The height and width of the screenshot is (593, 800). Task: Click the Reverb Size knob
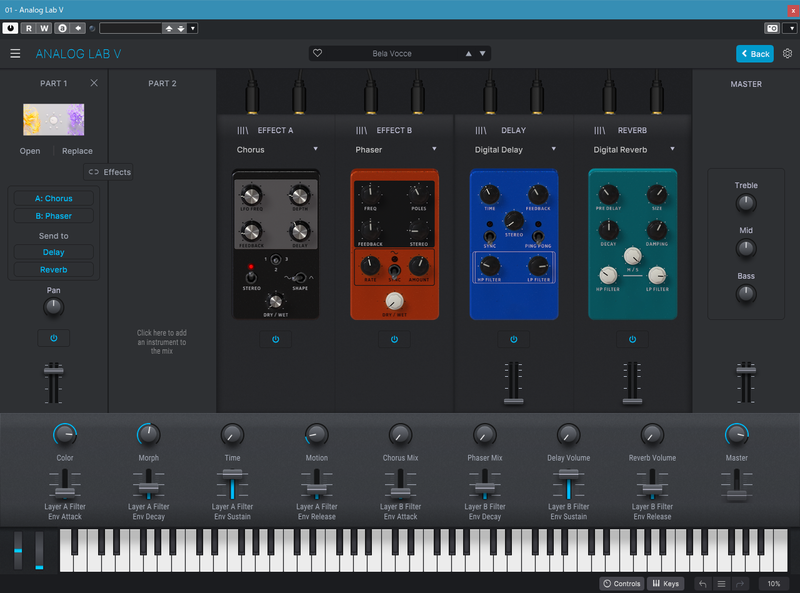pyautogui.click(x=657, y=194)
